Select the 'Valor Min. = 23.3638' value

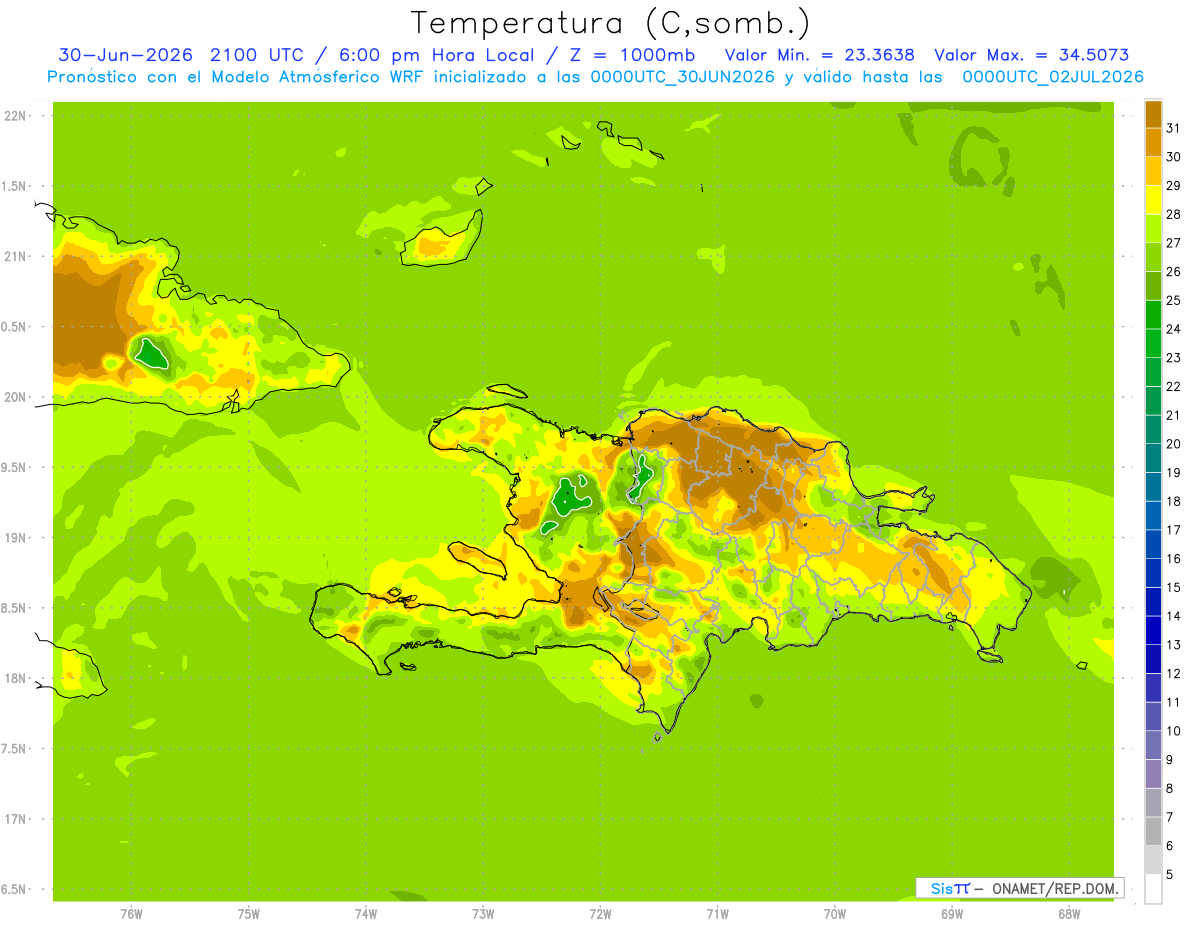(x=819, y=55)
